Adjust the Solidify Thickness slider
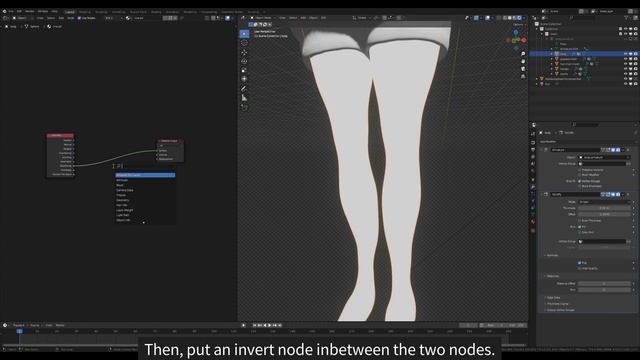Image resolution: width=640 pixels, height=360 pixels. coord(604,208)
